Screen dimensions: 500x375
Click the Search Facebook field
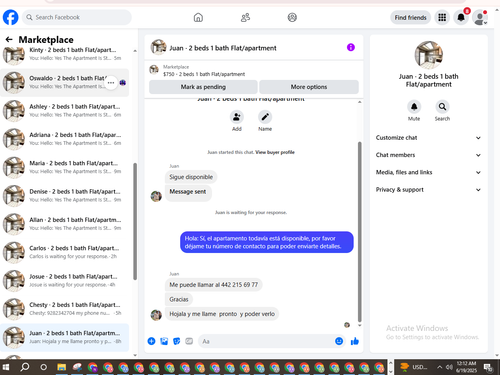[x=77, y=17]
